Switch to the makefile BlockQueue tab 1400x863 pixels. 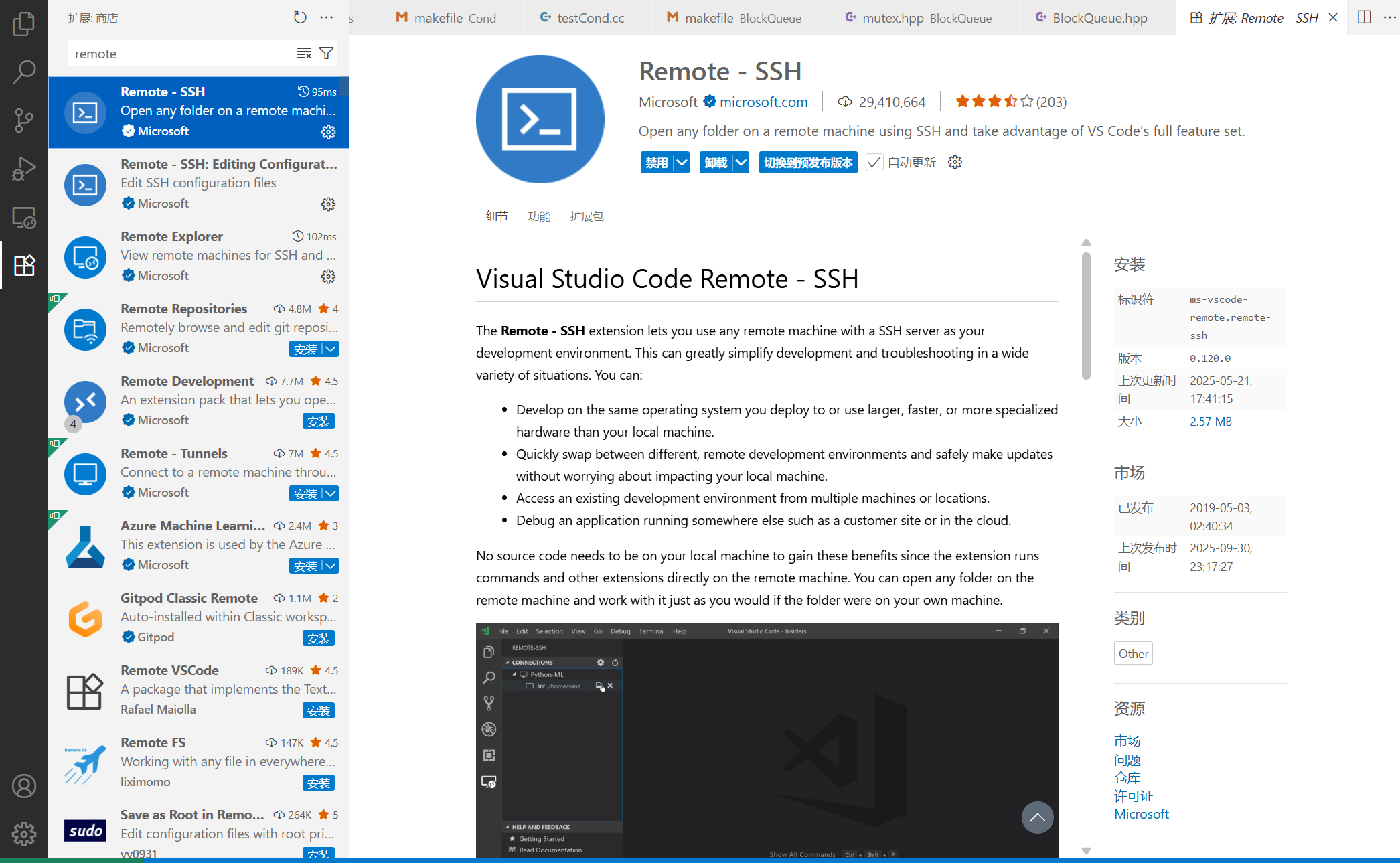click(740, 18)
